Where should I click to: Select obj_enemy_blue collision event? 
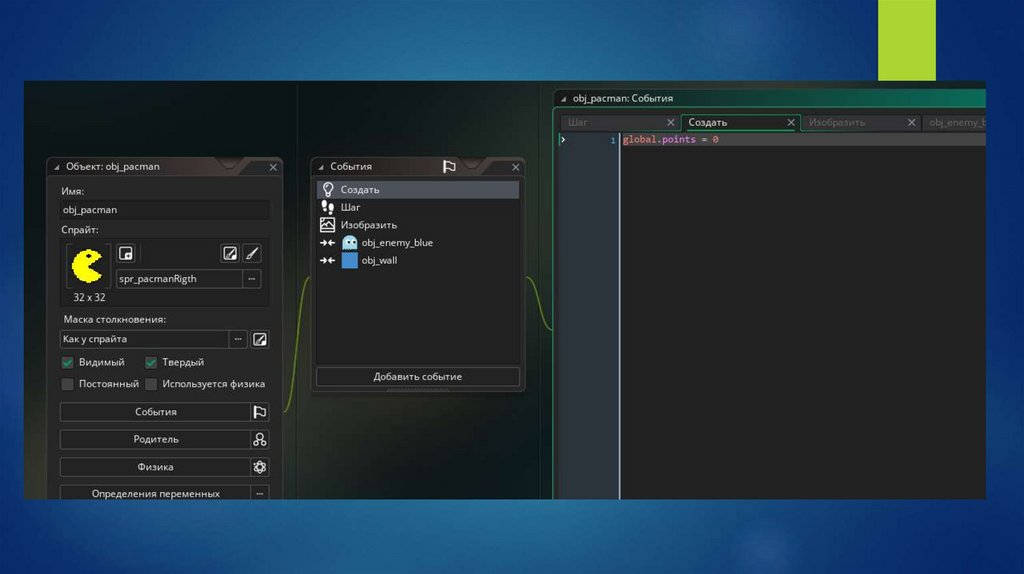click(418, 242)
